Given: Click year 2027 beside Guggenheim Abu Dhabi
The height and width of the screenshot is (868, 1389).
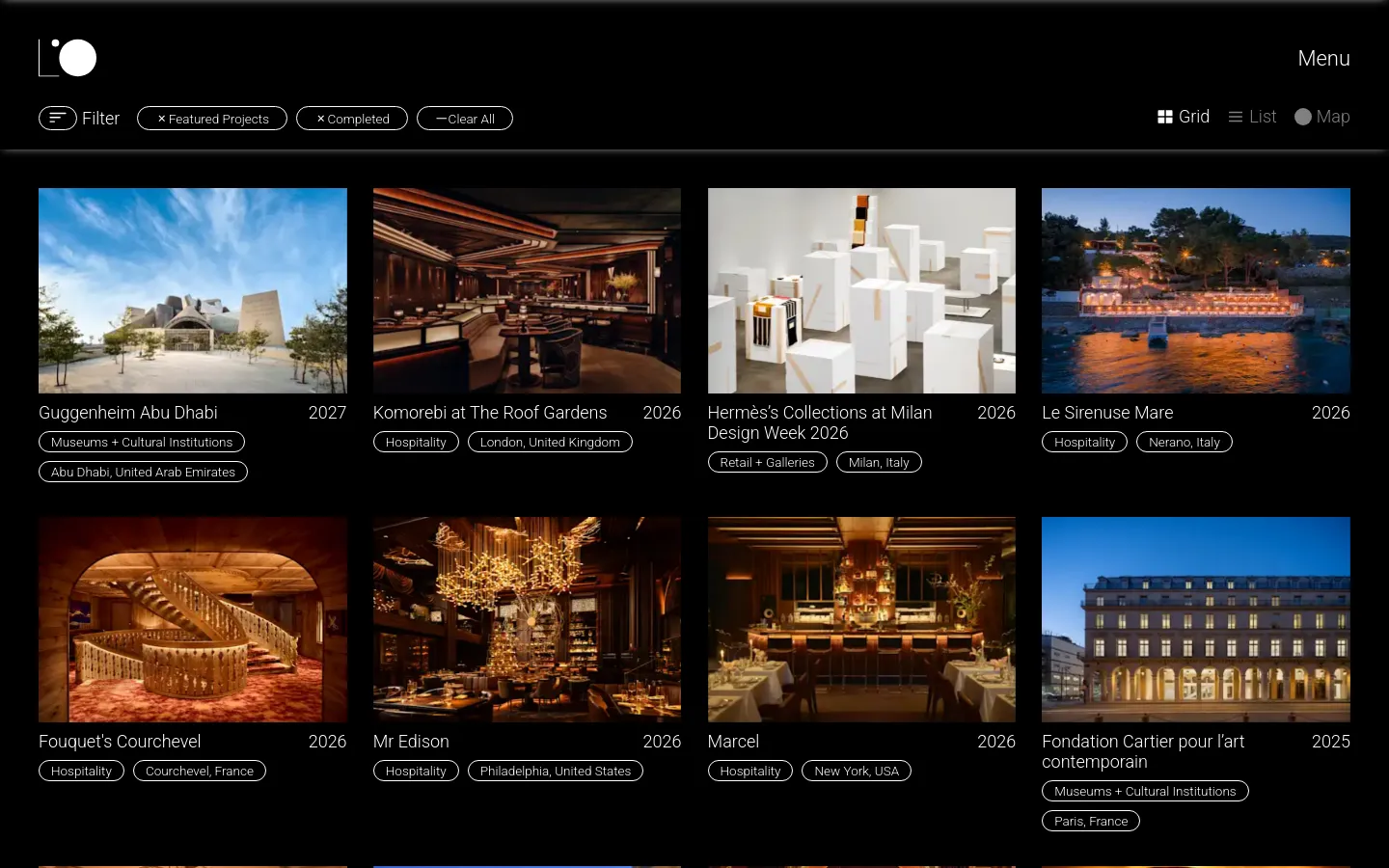Looking at the screenshot, I should [327, 413].
